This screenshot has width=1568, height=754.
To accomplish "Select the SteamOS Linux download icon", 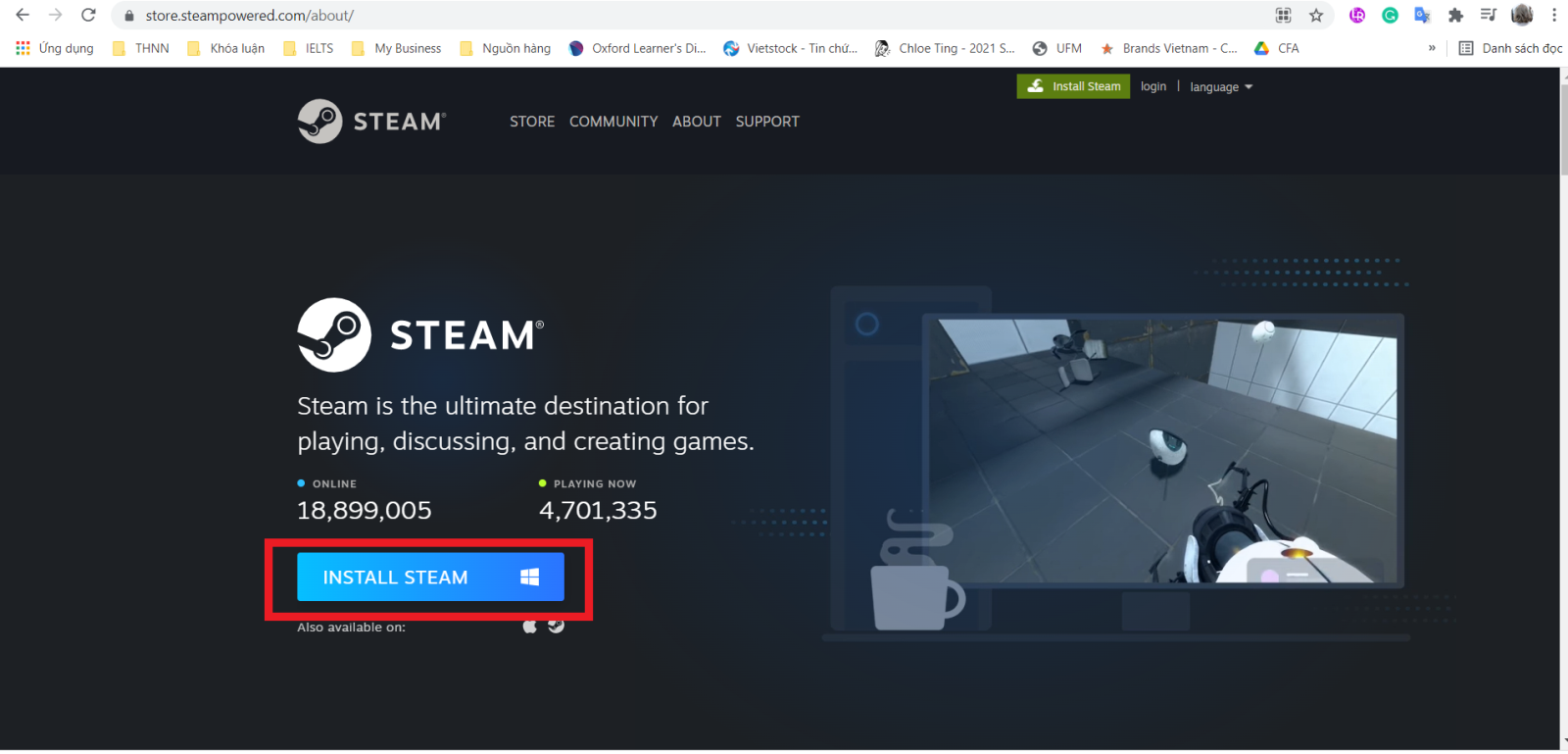I will click(556, 626).
